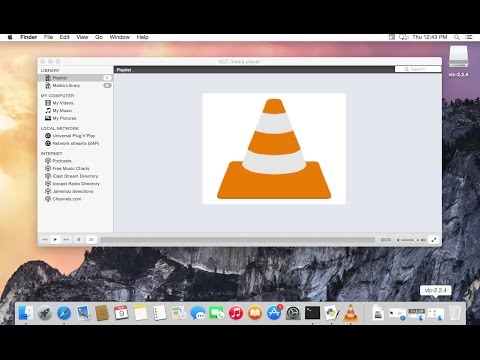Click the Playlist item count badge
The image size is (480, 360).
click(107, 78)
